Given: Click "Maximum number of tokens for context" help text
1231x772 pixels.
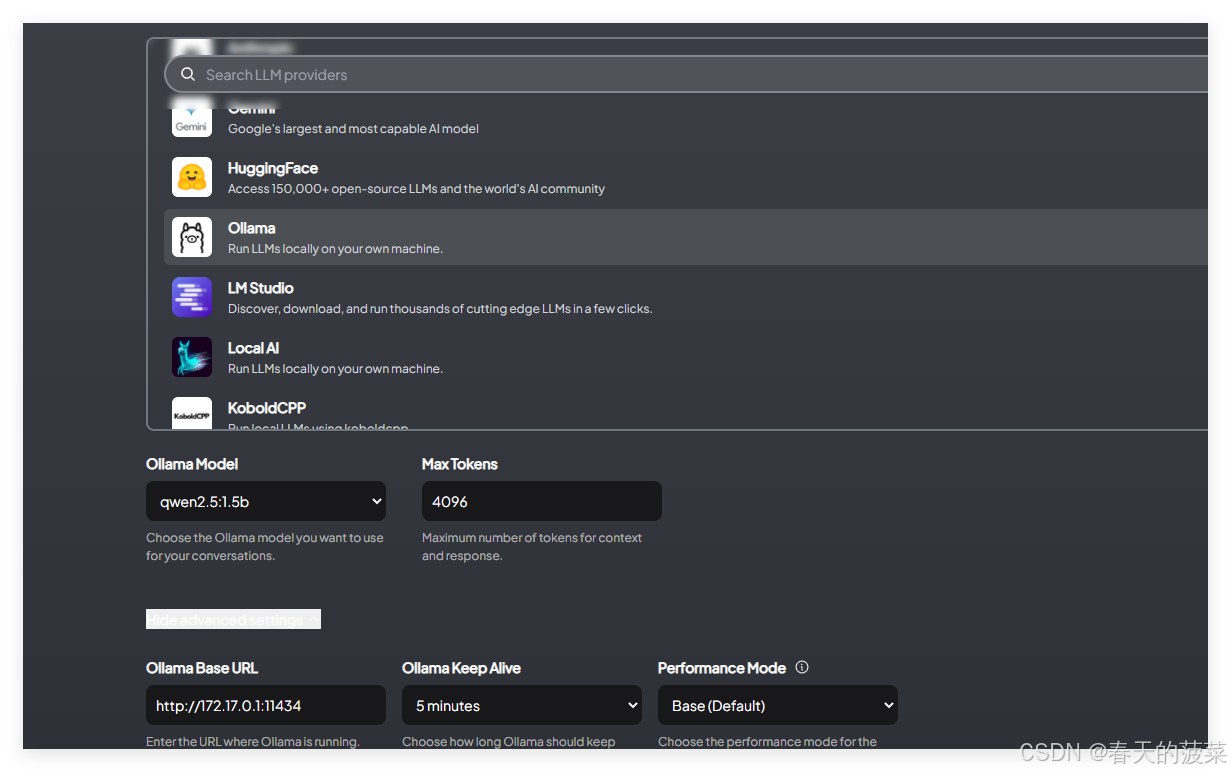Looking at the screenshot, I should tap(532, 547).
